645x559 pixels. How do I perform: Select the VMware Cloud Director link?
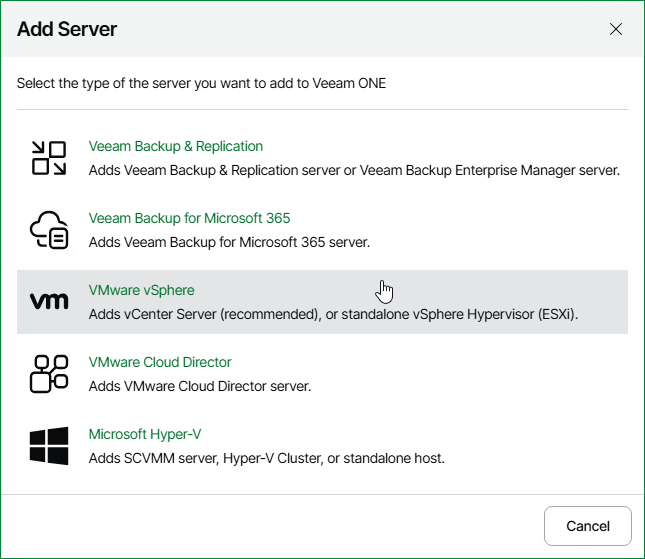pyautogui.click(x=160, y=362)
